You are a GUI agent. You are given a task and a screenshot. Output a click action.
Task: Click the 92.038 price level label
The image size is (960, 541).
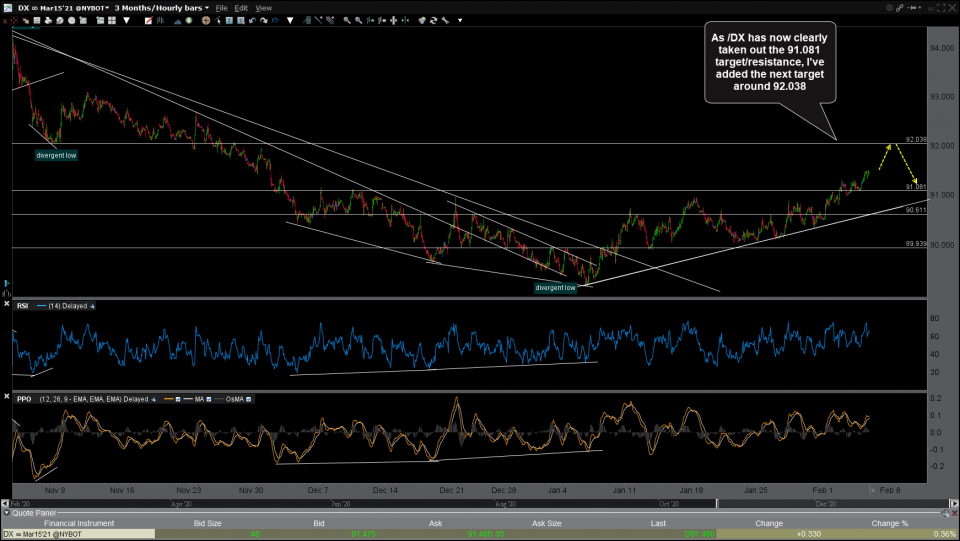pos(916,139)
